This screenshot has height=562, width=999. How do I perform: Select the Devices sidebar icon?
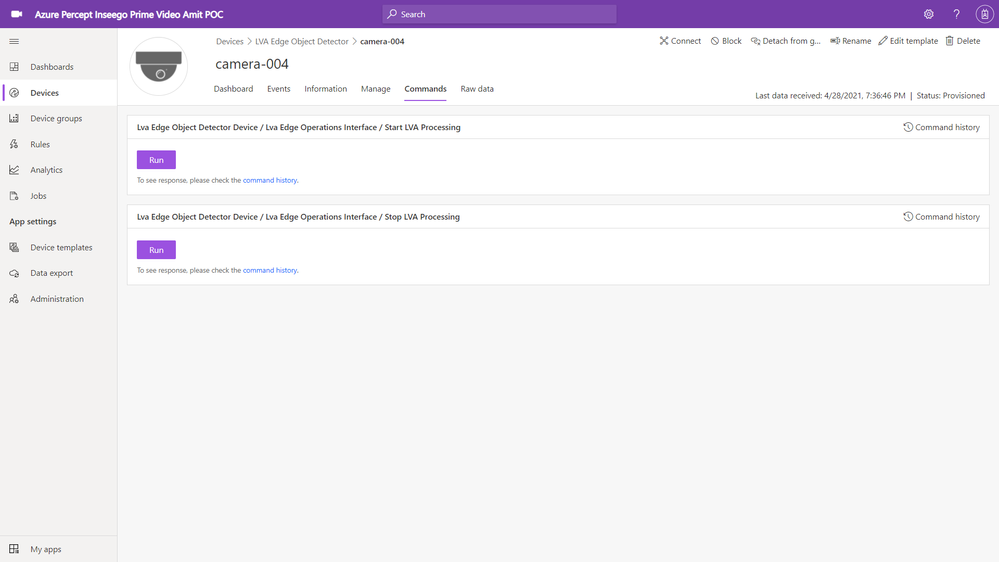pos(14,93)
